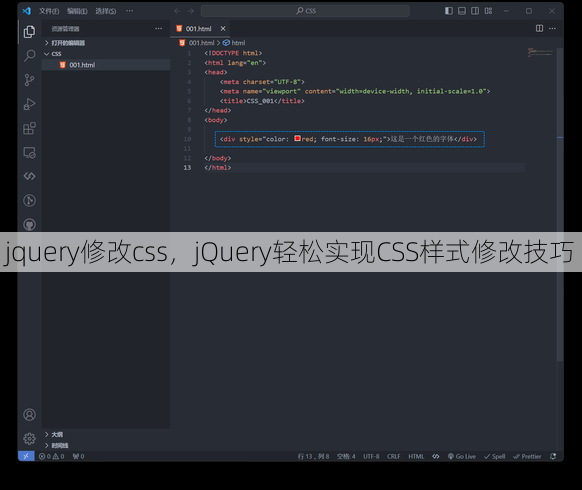This screenshot has height=490, width=582.
Task: Open the Edit menu
Action: tap(77, 11)
